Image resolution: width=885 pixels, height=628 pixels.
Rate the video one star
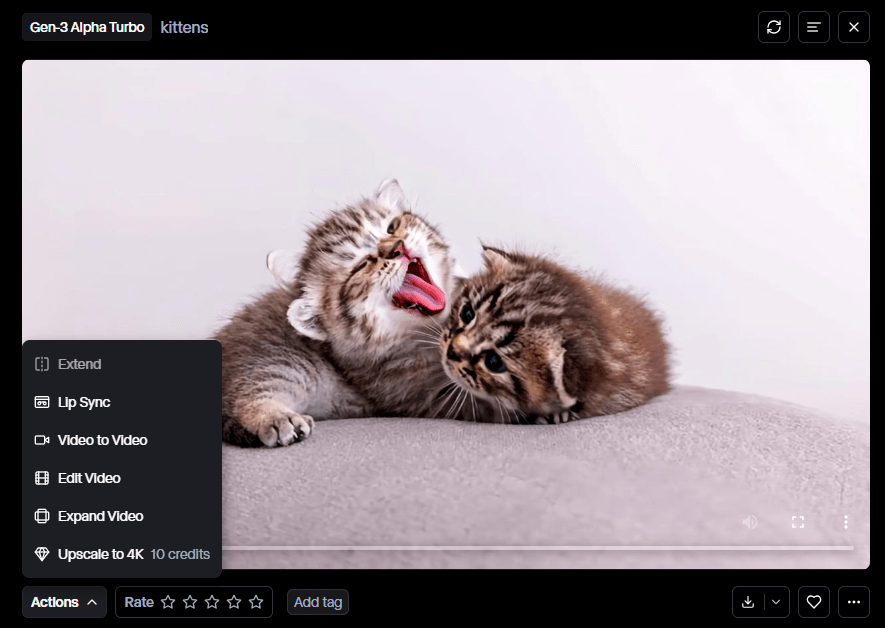coord(168,602)
